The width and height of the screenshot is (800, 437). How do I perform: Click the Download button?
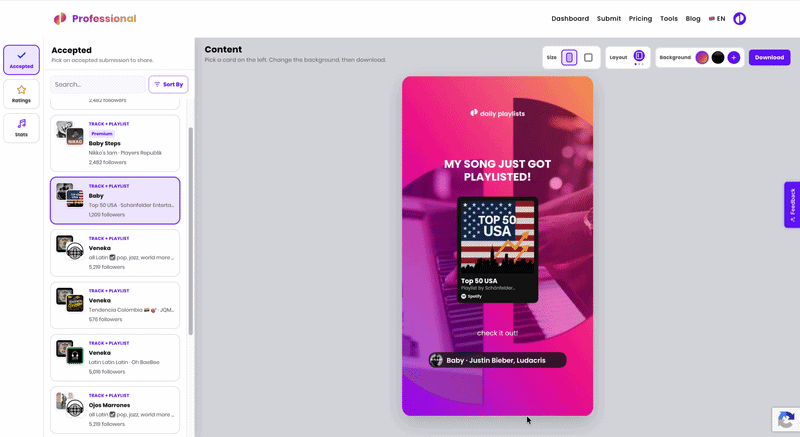[769, 58]
